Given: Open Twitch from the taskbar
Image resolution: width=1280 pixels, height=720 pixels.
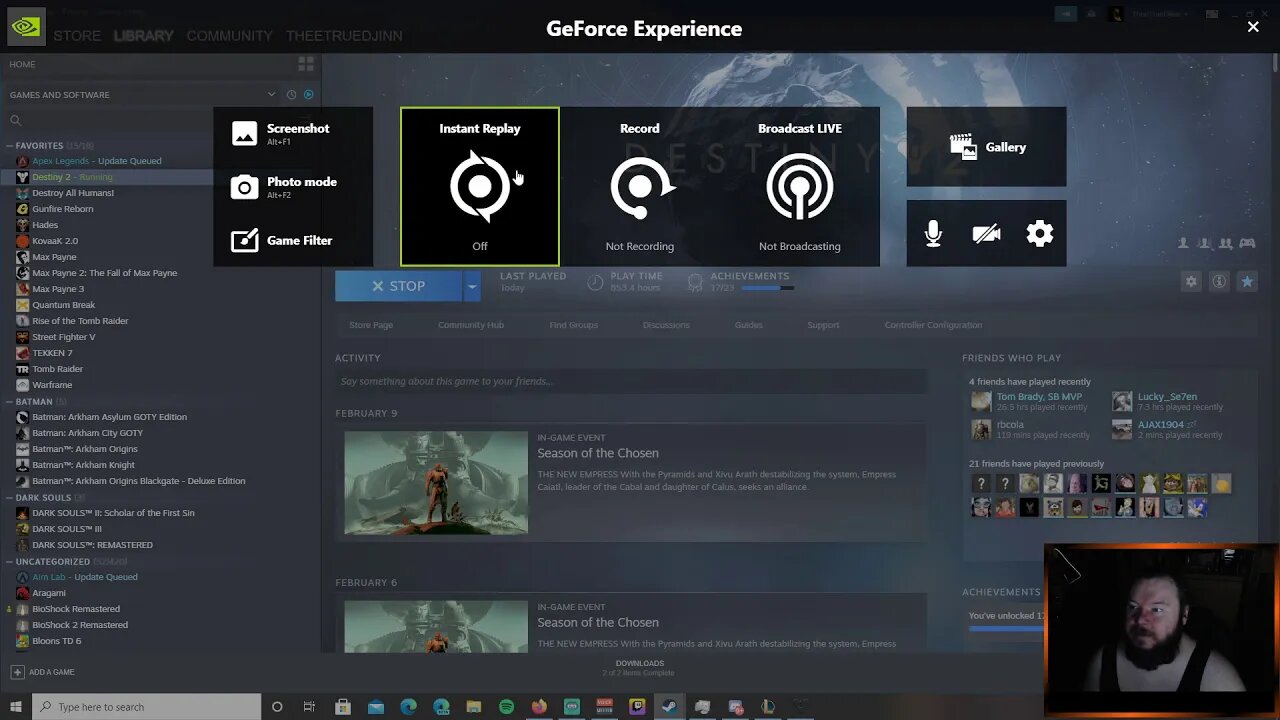Looking at the screenshot, I should (x=637, y=707).
